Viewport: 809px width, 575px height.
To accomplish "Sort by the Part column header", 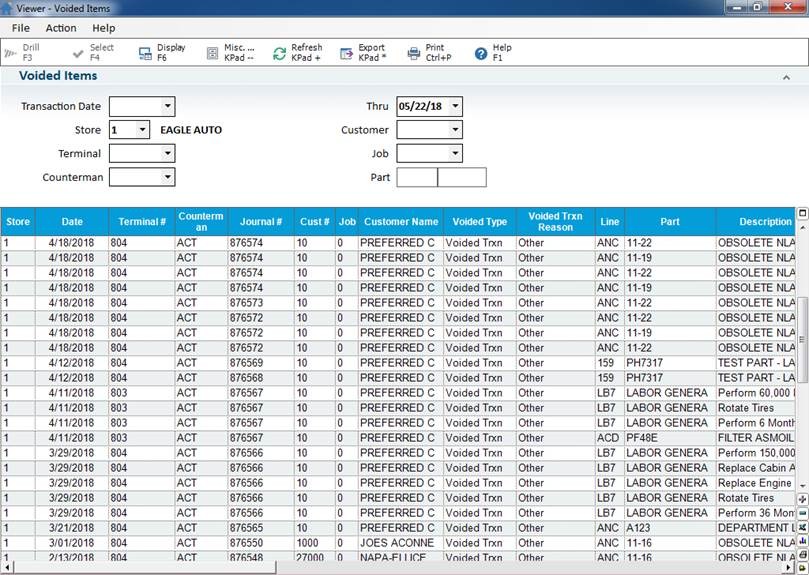I will pos(670,221).
